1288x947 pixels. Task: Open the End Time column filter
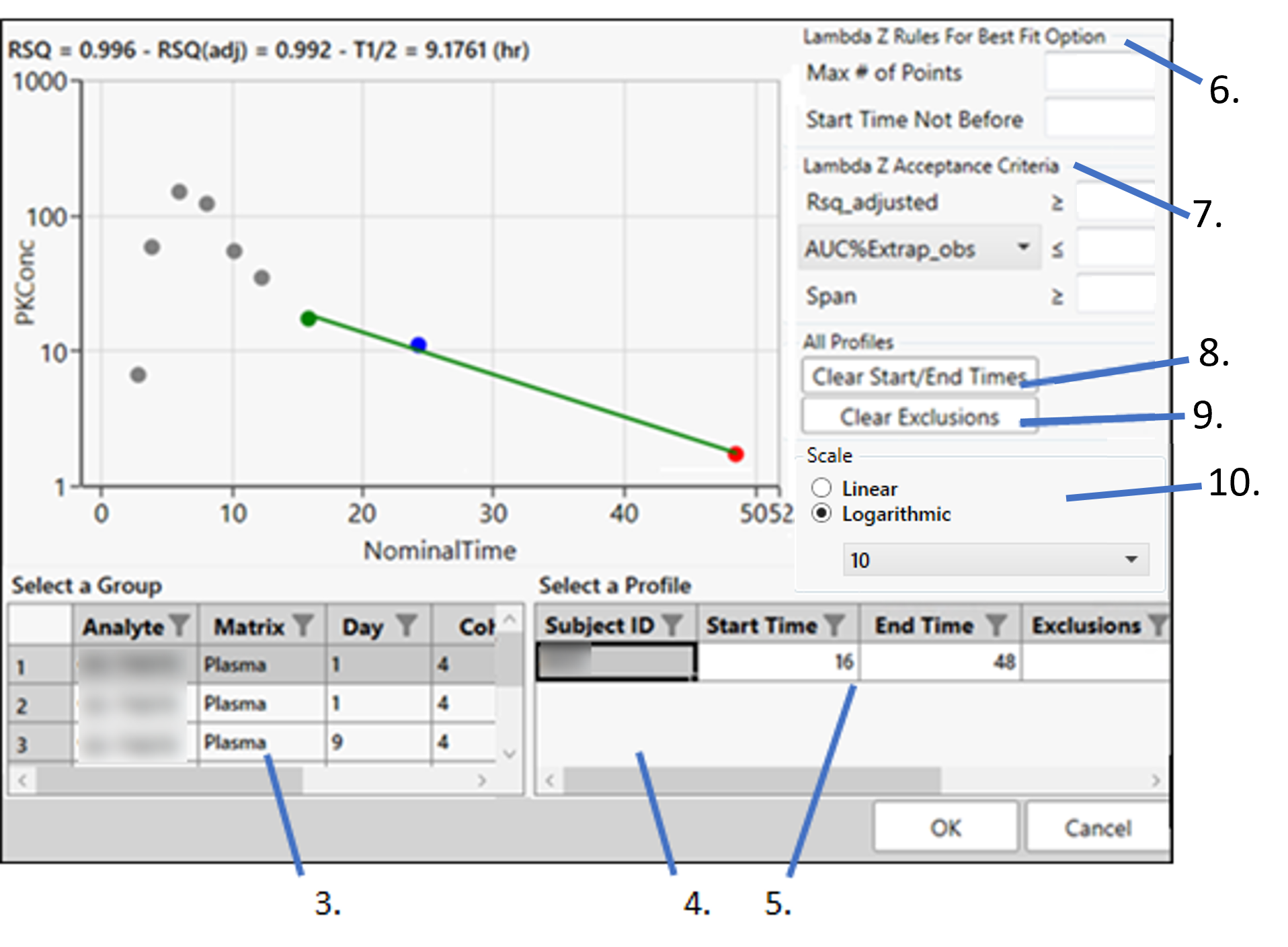[x=996, y=625]
